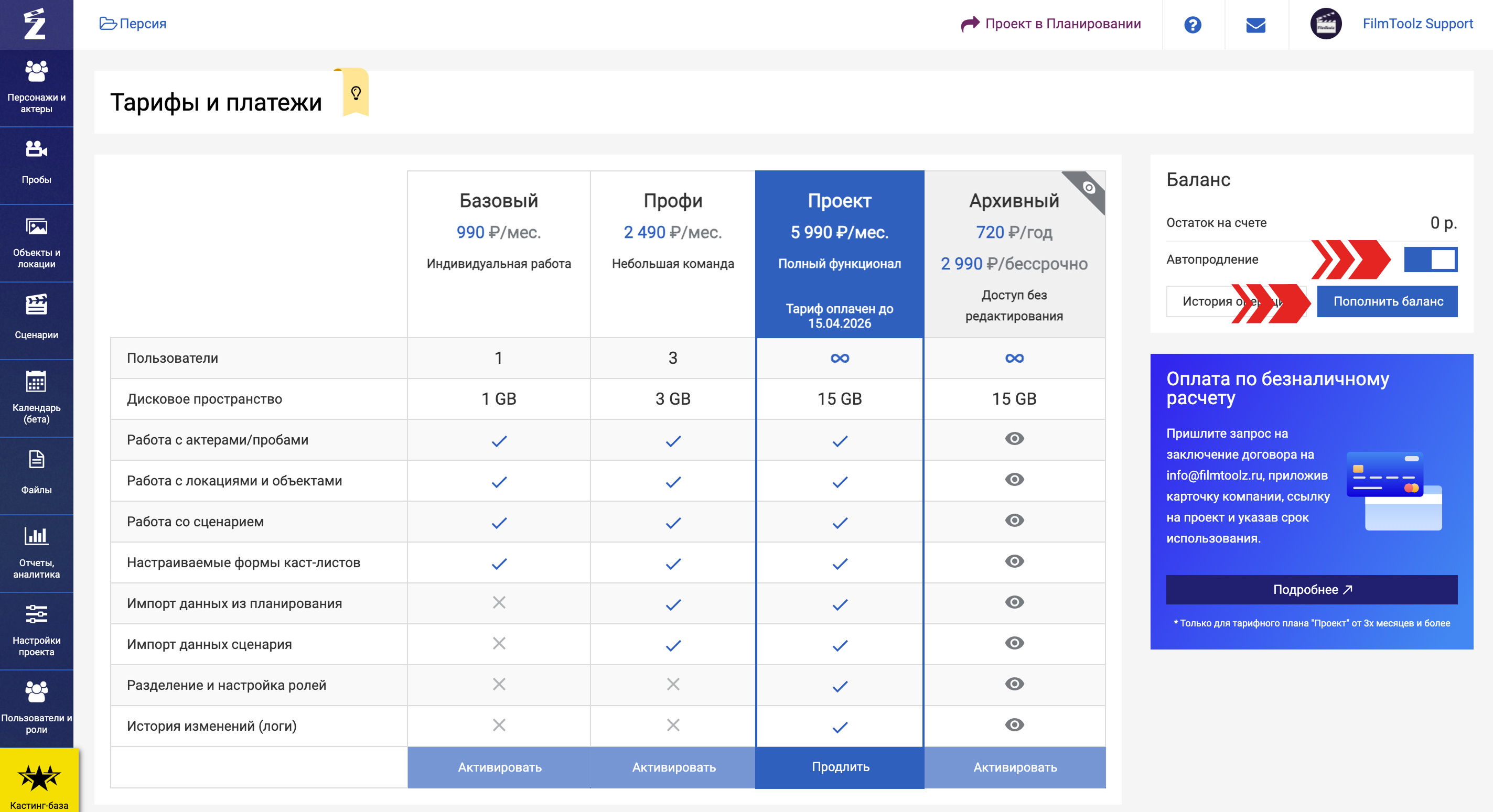Screen dimensions: 1493x812
Task: Click Продлить under the Проект tariff
Action: 840,766
